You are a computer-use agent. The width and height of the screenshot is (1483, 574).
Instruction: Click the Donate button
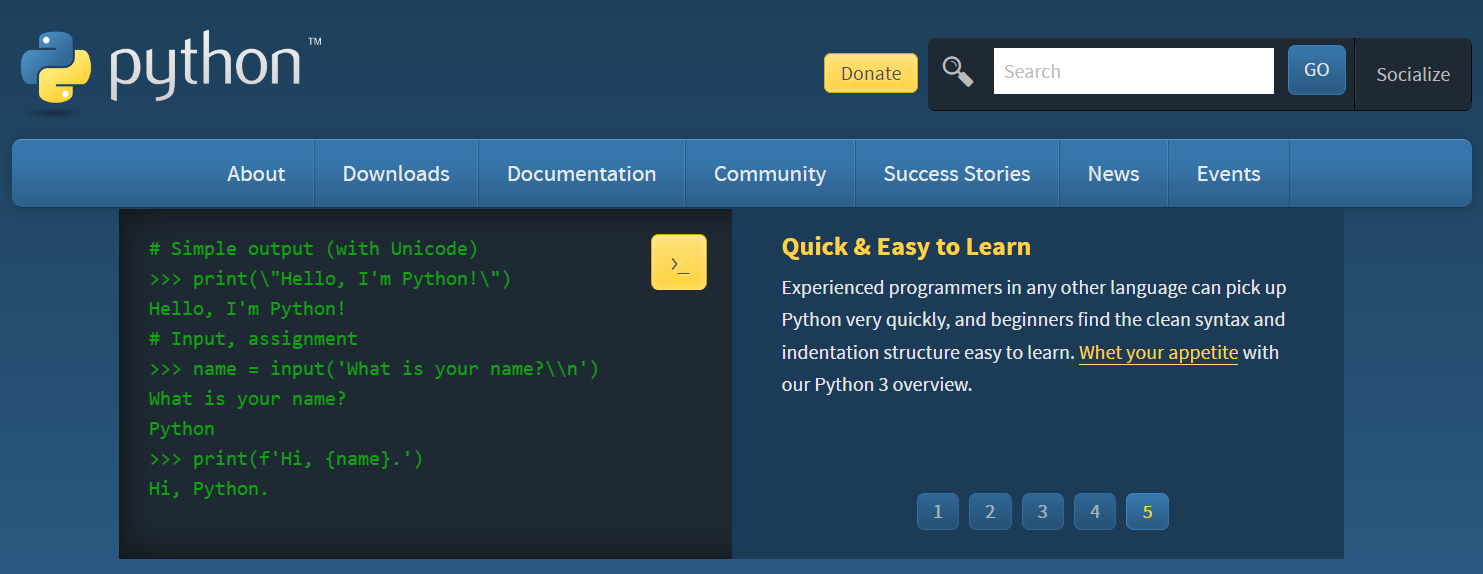click(871, 73)
